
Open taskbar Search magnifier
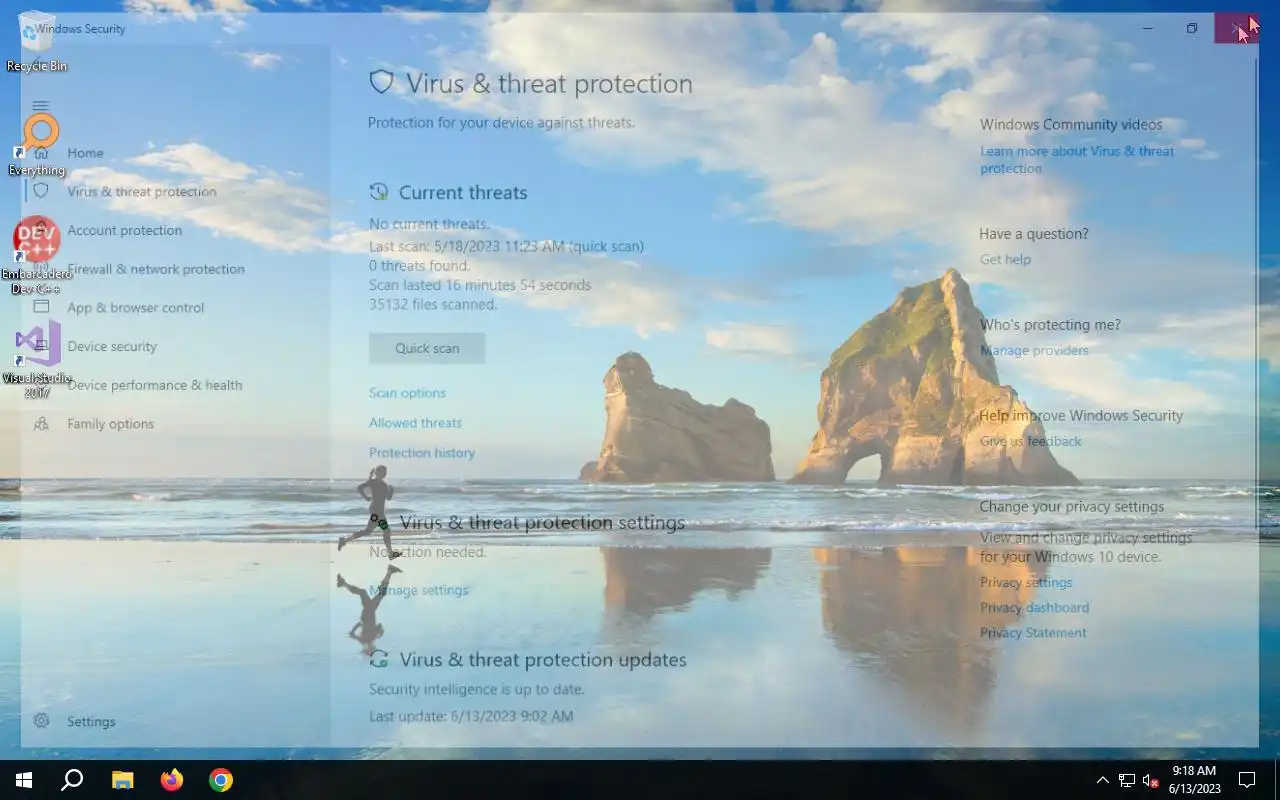72,780
